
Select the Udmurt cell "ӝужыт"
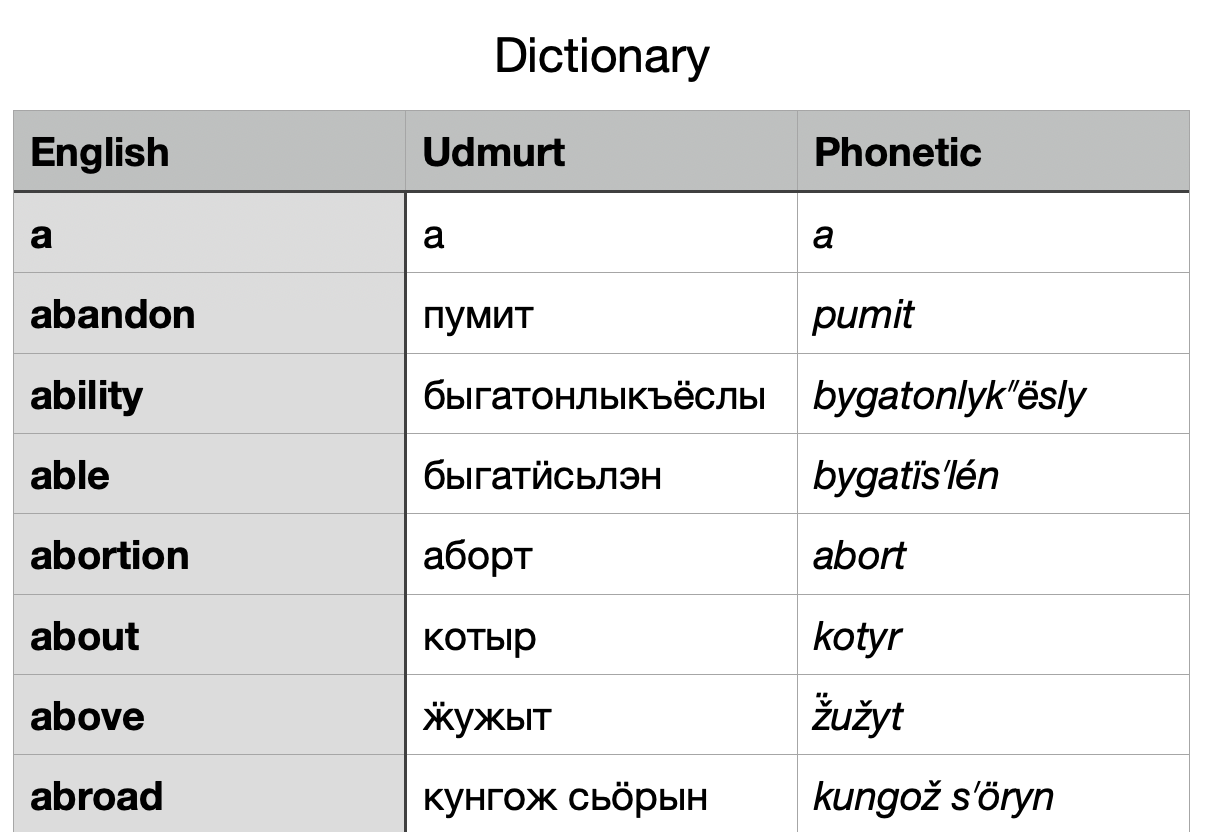point(487,716)
